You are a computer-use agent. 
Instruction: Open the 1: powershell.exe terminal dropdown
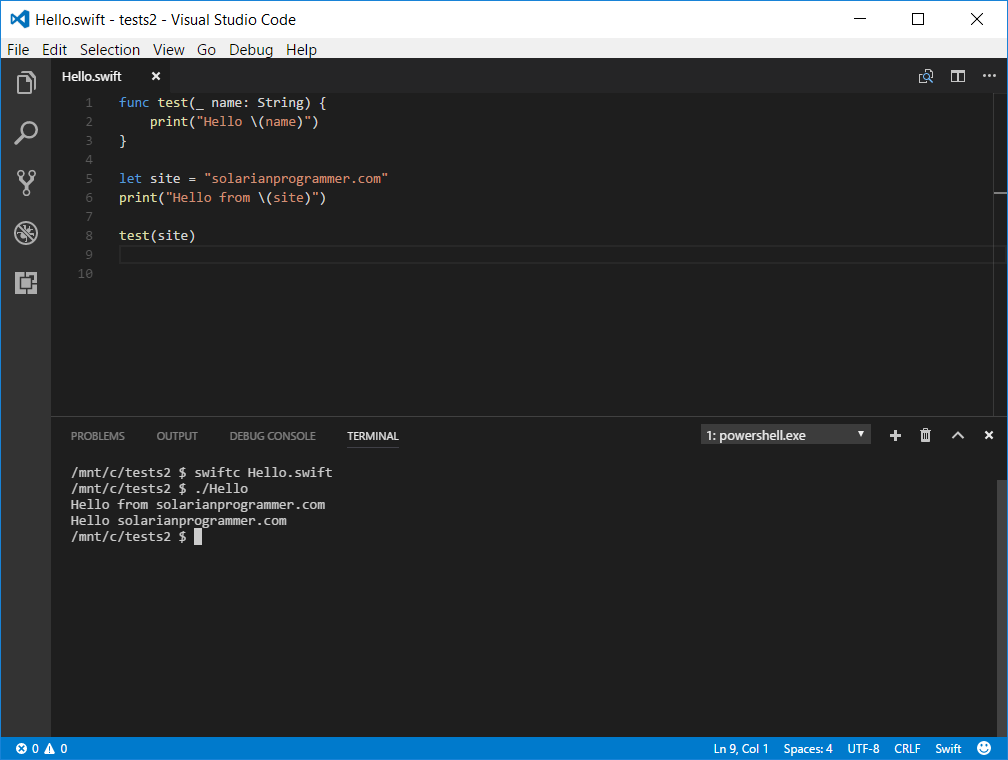(x=785, y=434)
